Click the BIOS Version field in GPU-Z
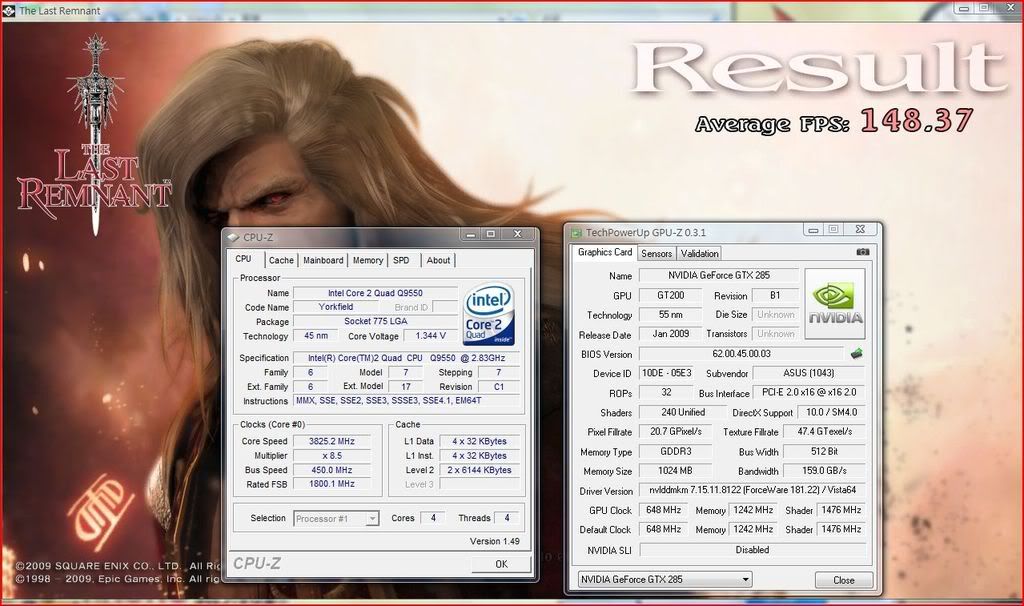The width and height of the screenshot is (1024, 606). (x=740, y=354)
